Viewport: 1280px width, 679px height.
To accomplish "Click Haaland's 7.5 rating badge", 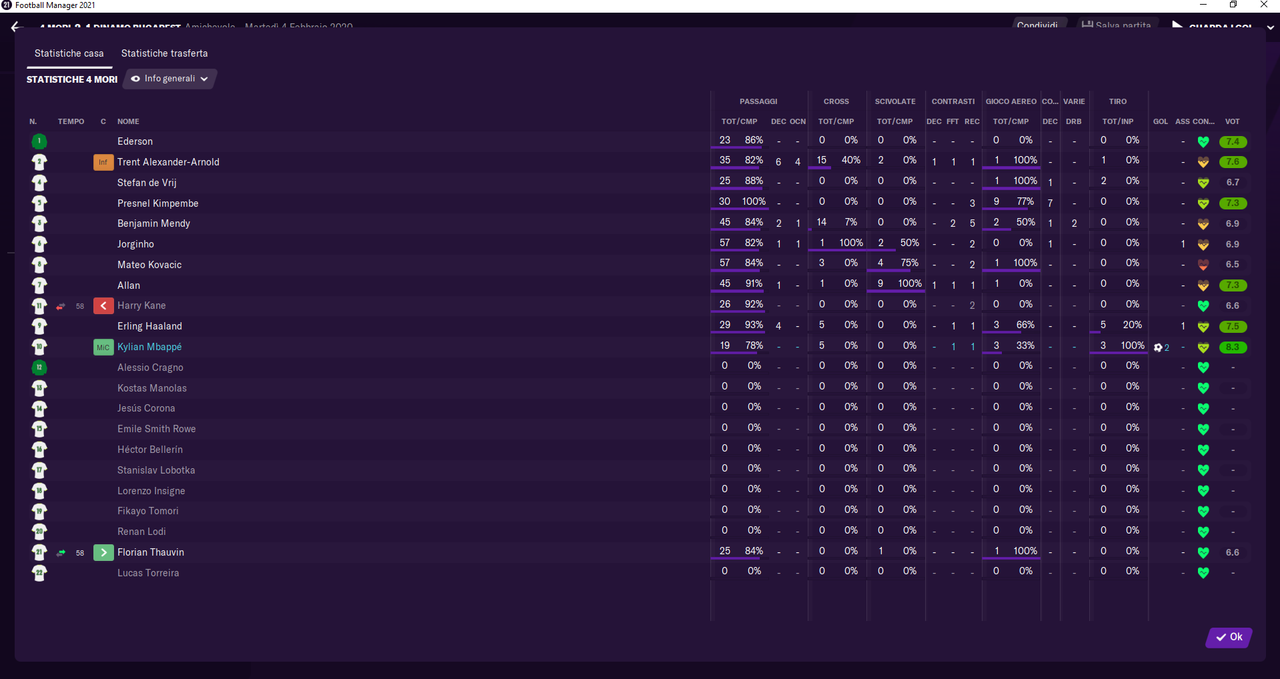I will pyautogui.click(x=1232, y=326).
